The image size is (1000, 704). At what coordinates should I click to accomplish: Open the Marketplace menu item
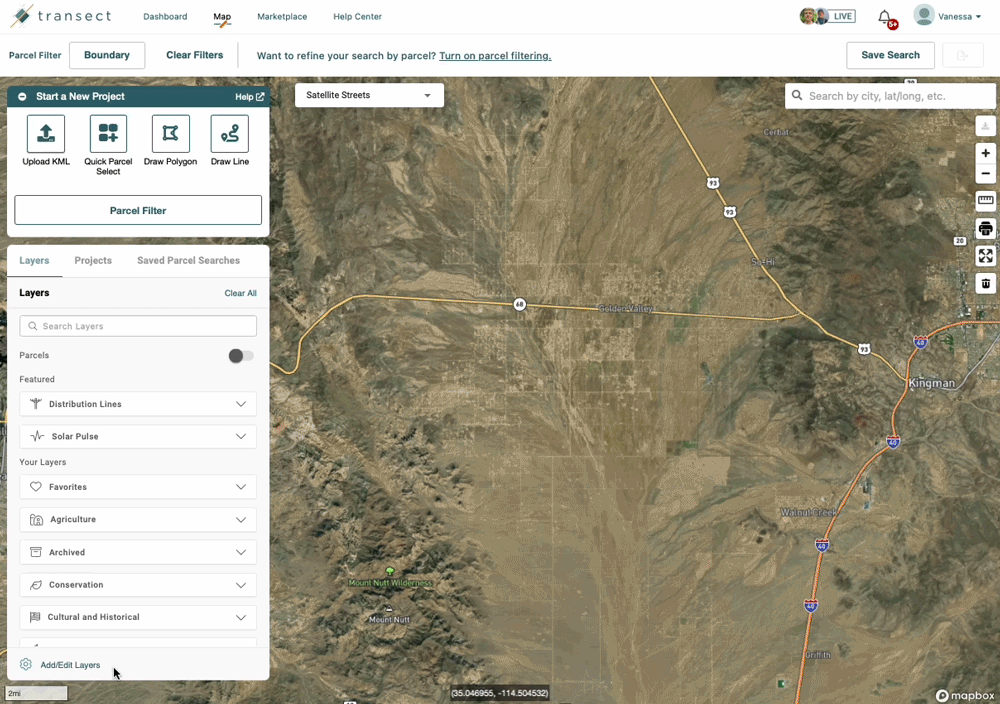tap(282, 17)
